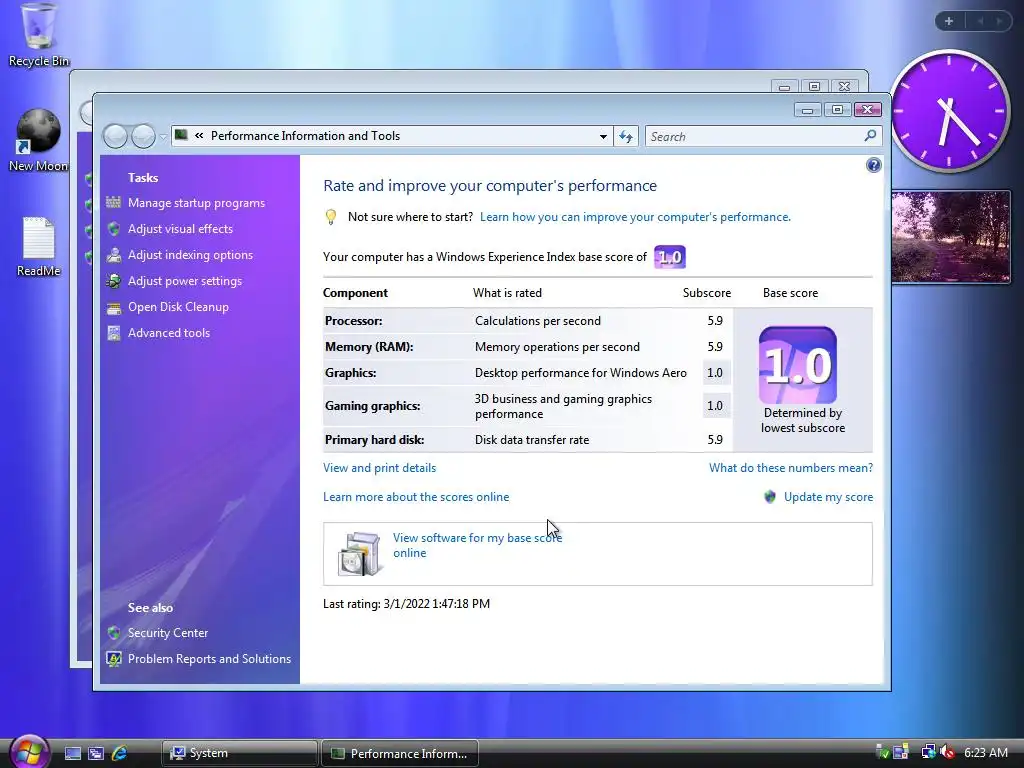Click the large 1.0 base score badge
The image size is (1024, 768).
797,365
